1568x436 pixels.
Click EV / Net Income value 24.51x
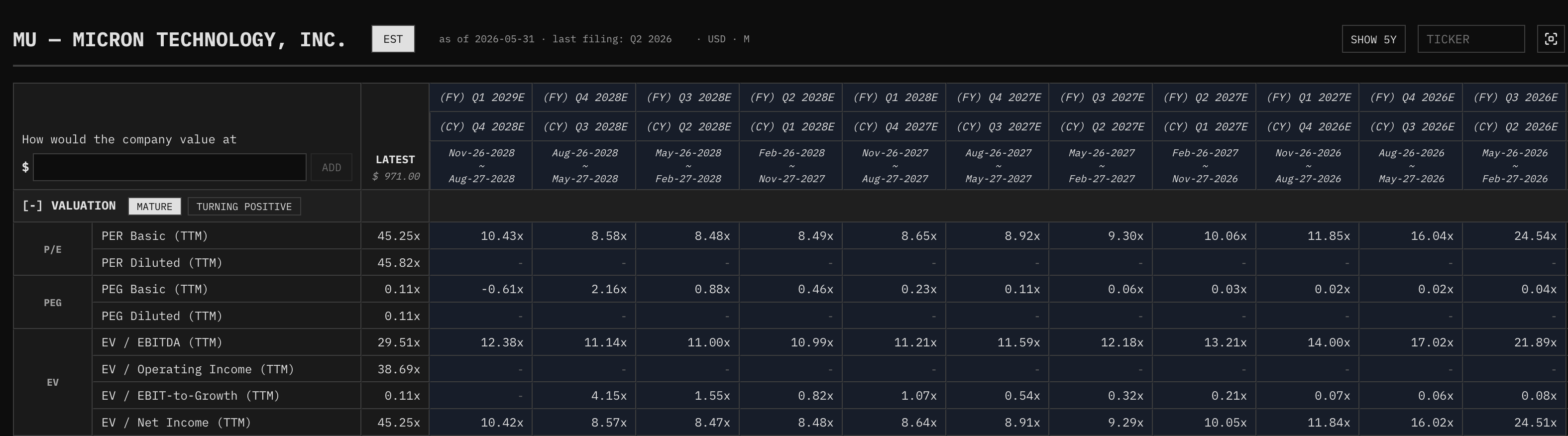pos(1514,423)
